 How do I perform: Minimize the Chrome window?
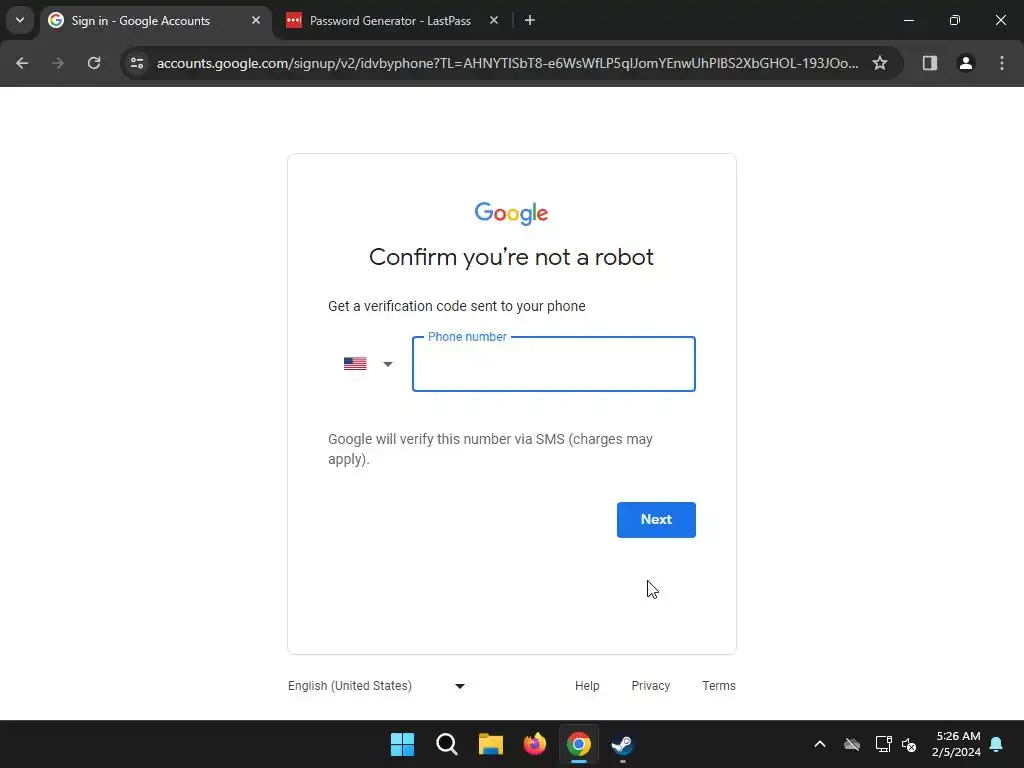908,20
